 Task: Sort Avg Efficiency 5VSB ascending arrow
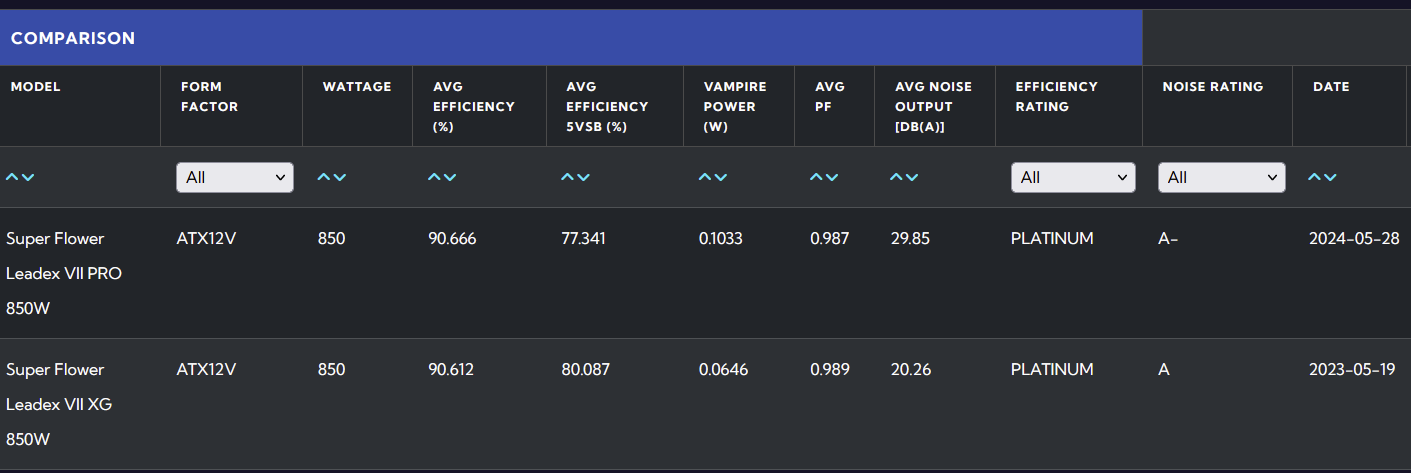pos(568,177)
